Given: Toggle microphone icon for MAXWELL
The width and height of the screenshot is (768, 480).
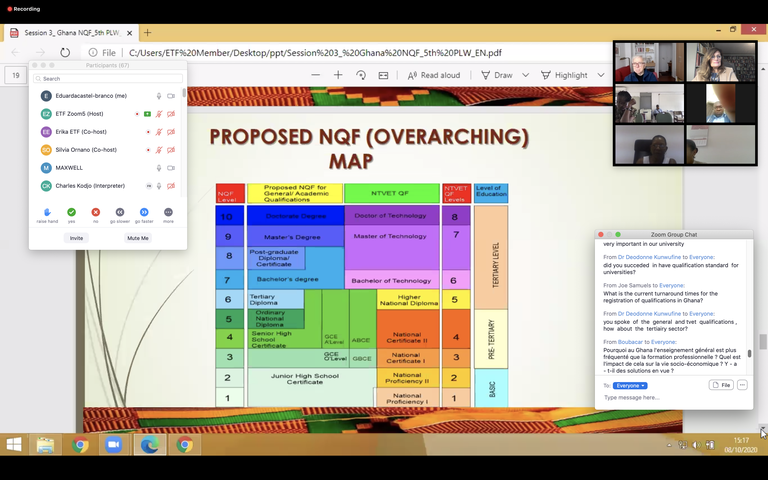Looking at the screenshot, I should pos(158,168).
